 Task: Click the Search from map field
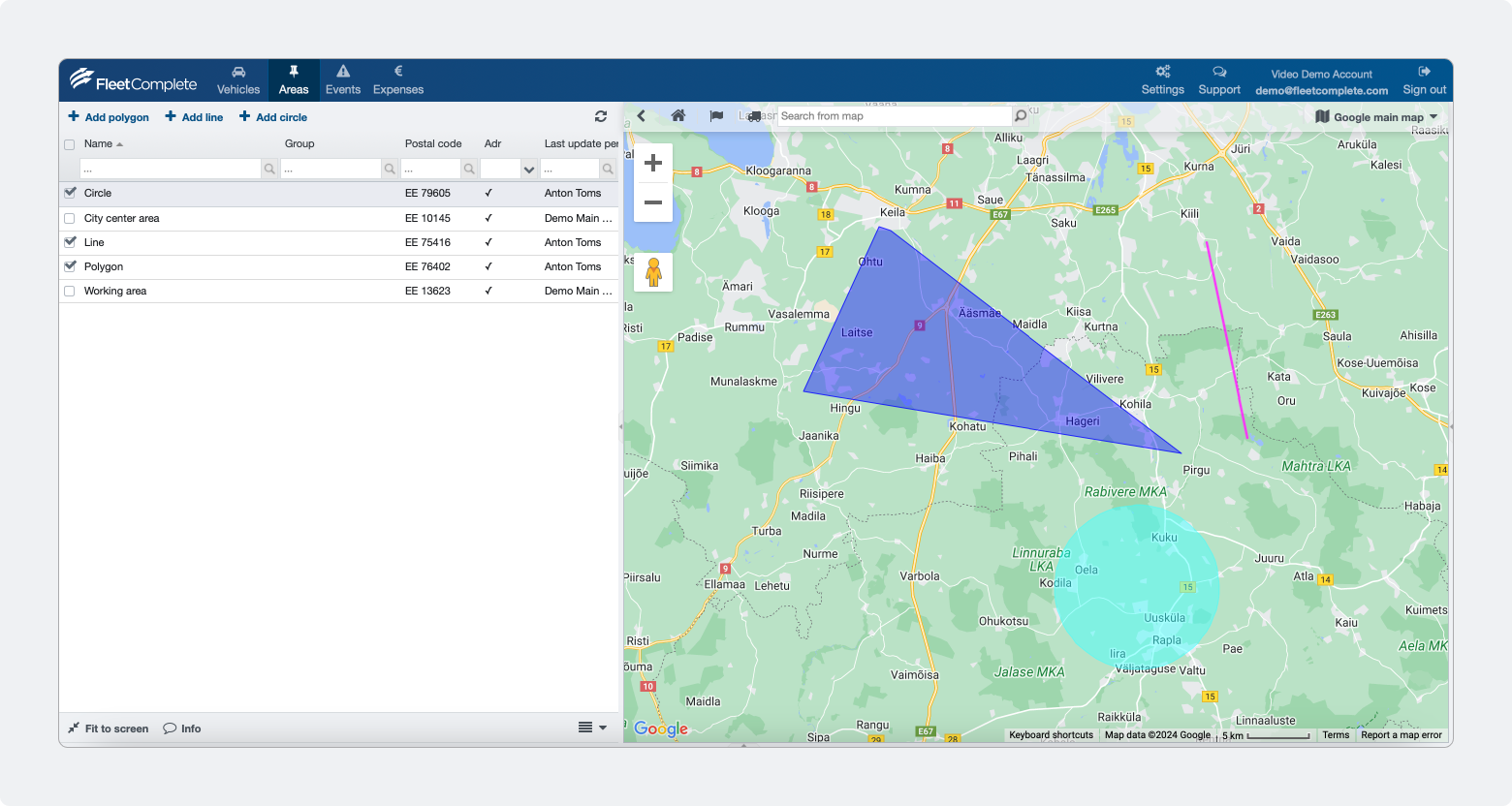[894, 116]
